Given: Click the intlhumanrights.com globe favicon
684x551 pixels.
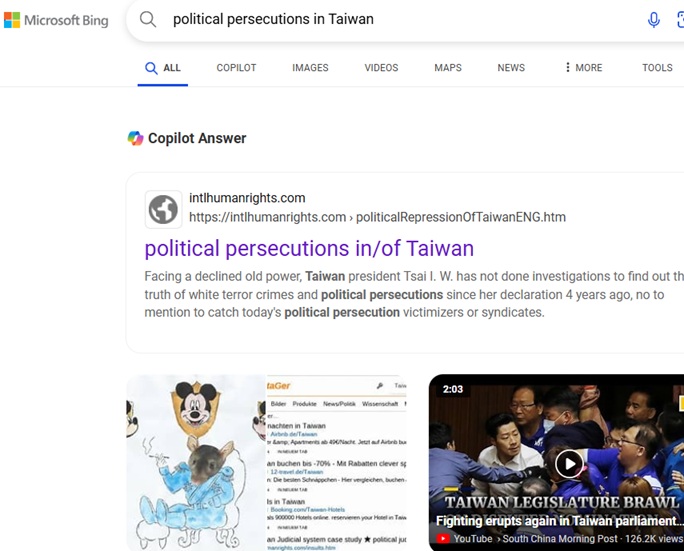Looking at the screenshot, I should pyautogui.click(x=163, y=209).
